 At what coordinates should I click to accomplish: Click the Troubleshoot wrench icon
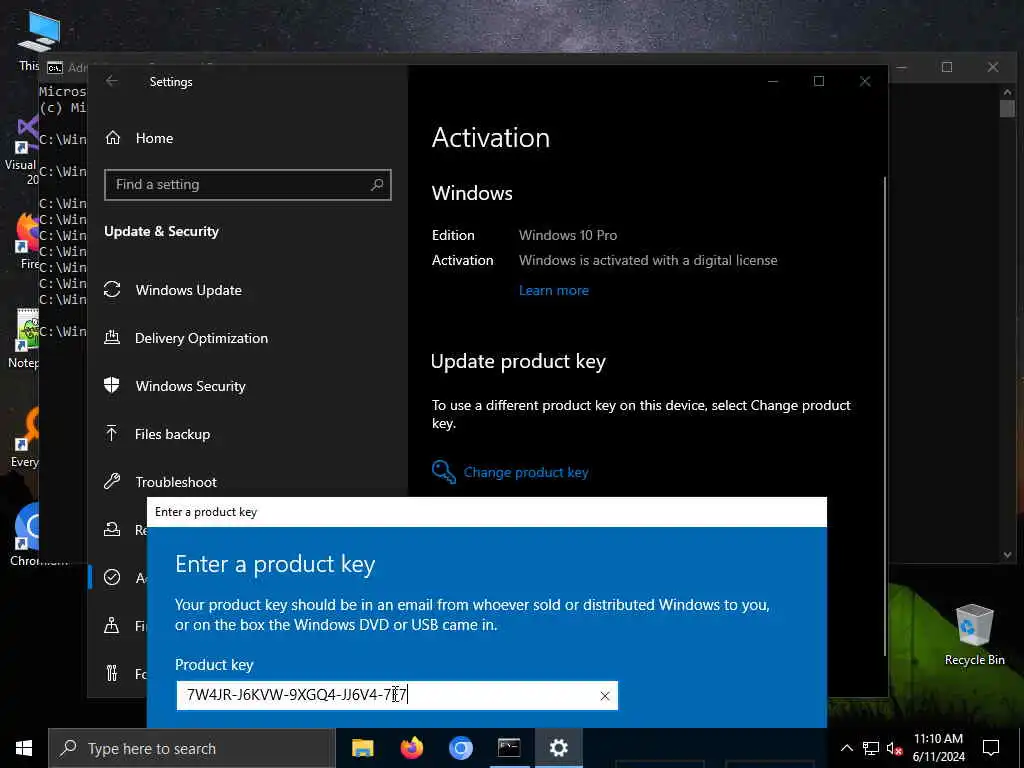tap(112, 481)
